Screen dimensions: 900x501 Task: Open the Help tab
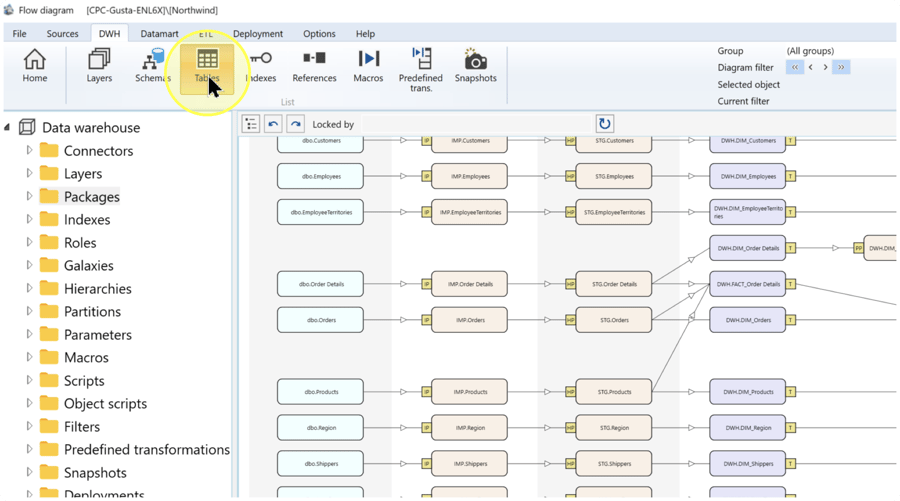point(365,33)
